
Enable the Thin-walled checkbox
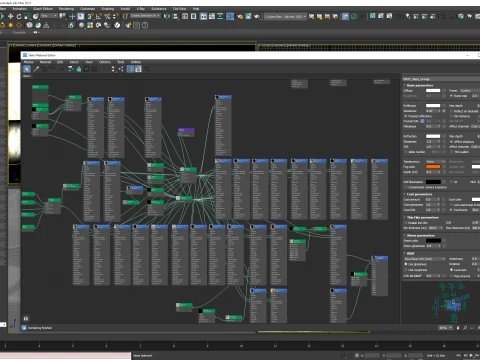[x=452, y=152]
